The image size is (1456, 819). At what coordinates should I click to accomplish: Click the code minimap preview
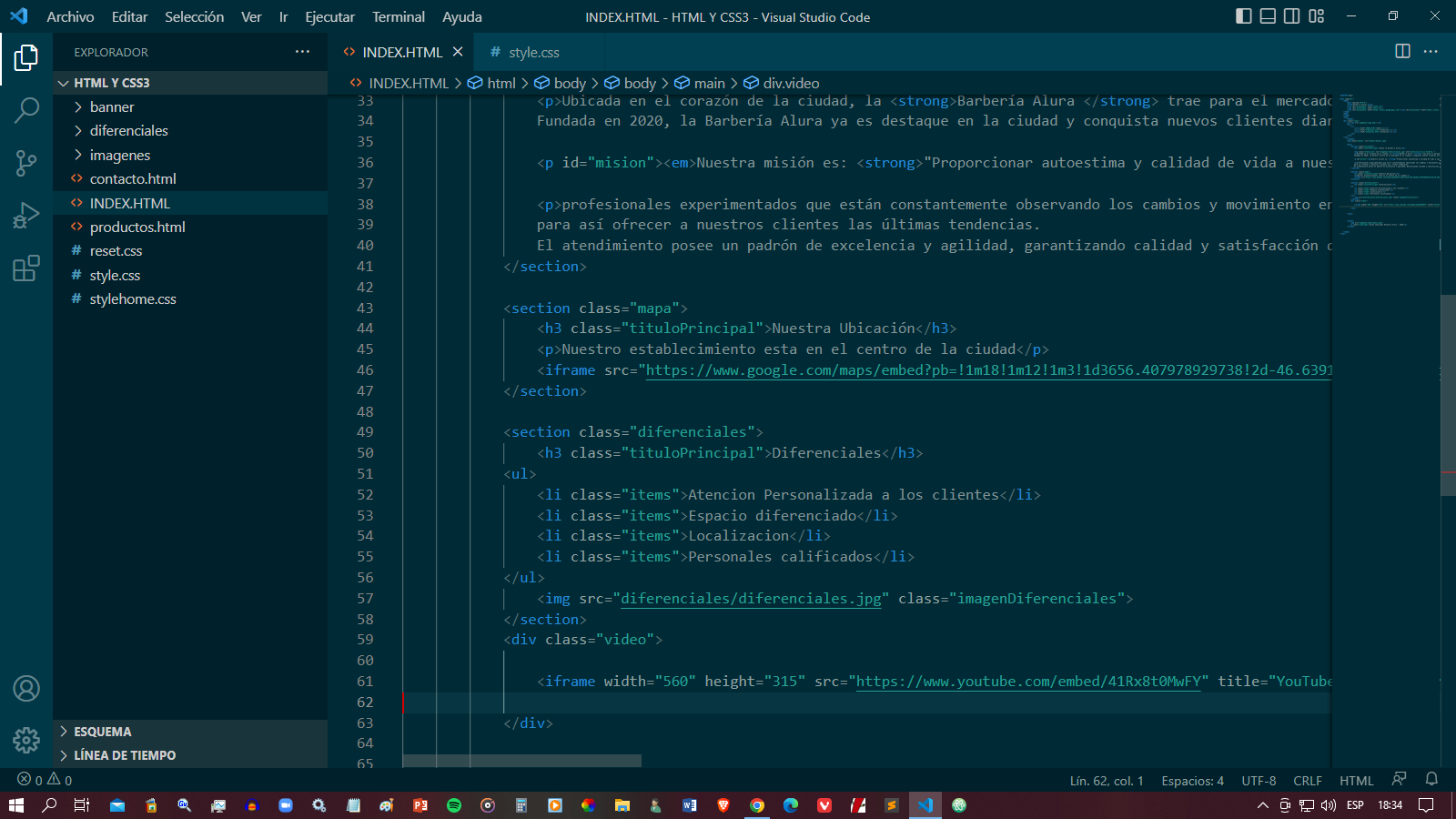tap(1386, 164)
